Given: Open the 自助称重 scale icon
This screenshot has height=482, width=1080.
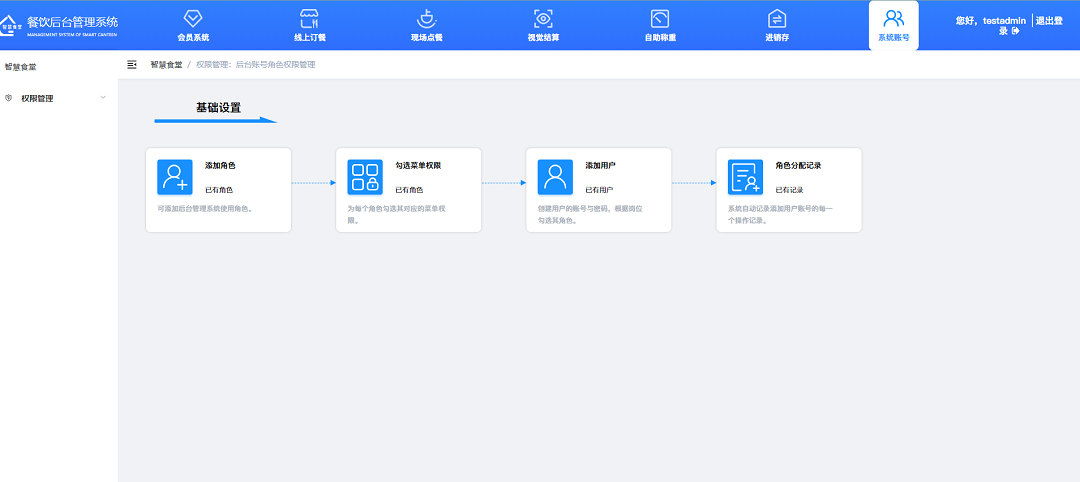Looking at the screenshot, I should point(659,18).
